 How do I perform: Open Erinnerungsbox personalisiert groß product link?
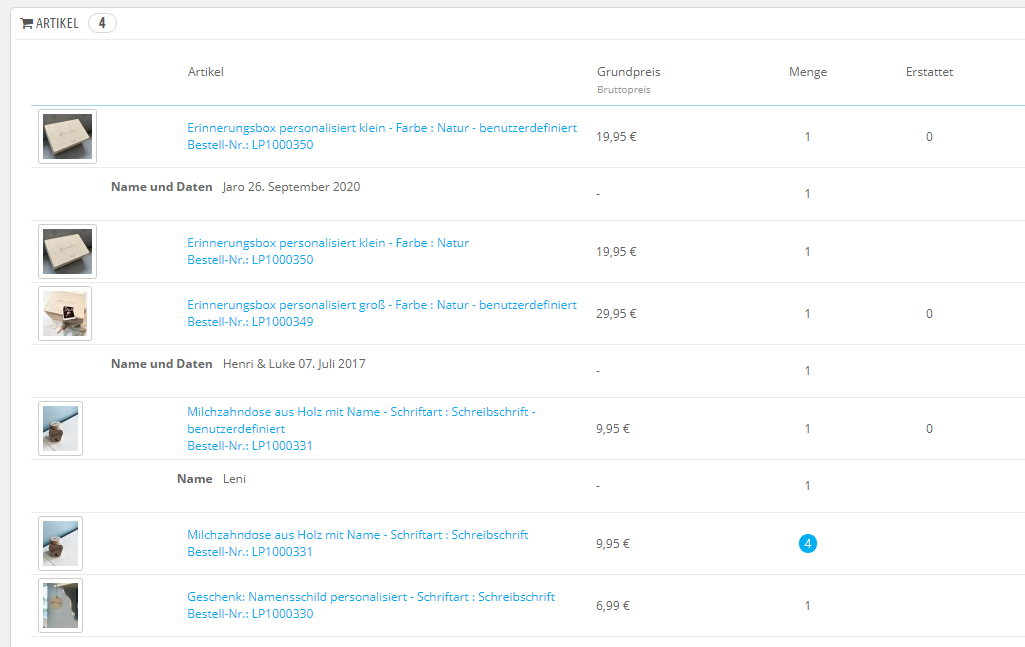pyautogui.click(x=381, y=305)
